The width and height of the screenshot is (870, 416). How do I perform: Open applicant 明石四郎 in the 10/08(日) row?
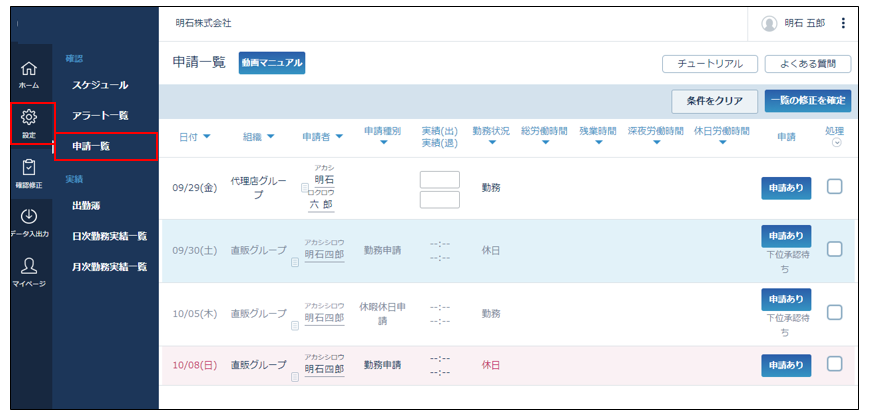pyautogui.click(x=324, y=368)
